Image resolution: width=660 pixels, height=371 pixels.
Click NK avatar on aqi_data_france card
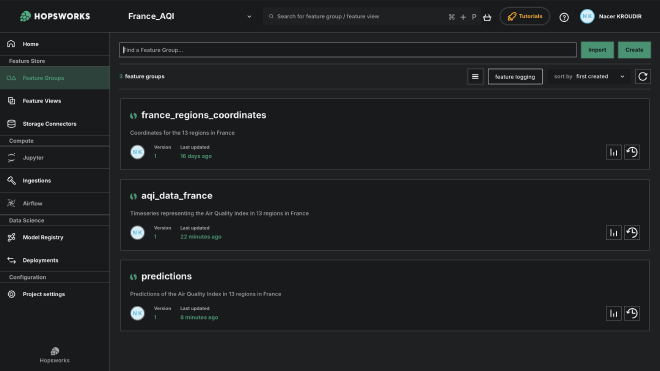point(137,232)
